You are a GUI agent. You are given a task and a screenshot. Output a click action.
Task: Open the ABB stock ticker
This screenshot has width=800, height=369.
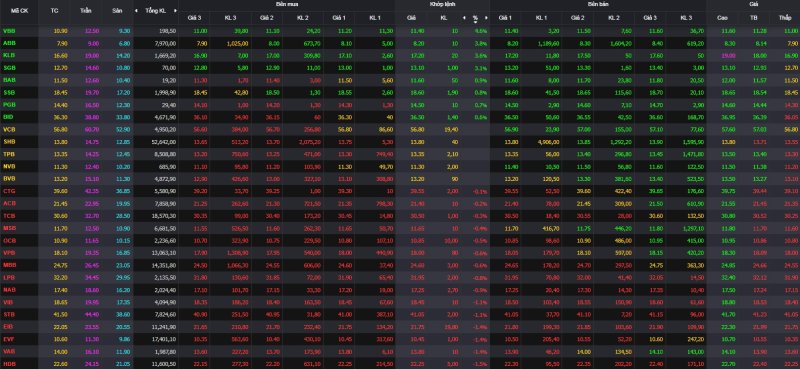[9, 43]
